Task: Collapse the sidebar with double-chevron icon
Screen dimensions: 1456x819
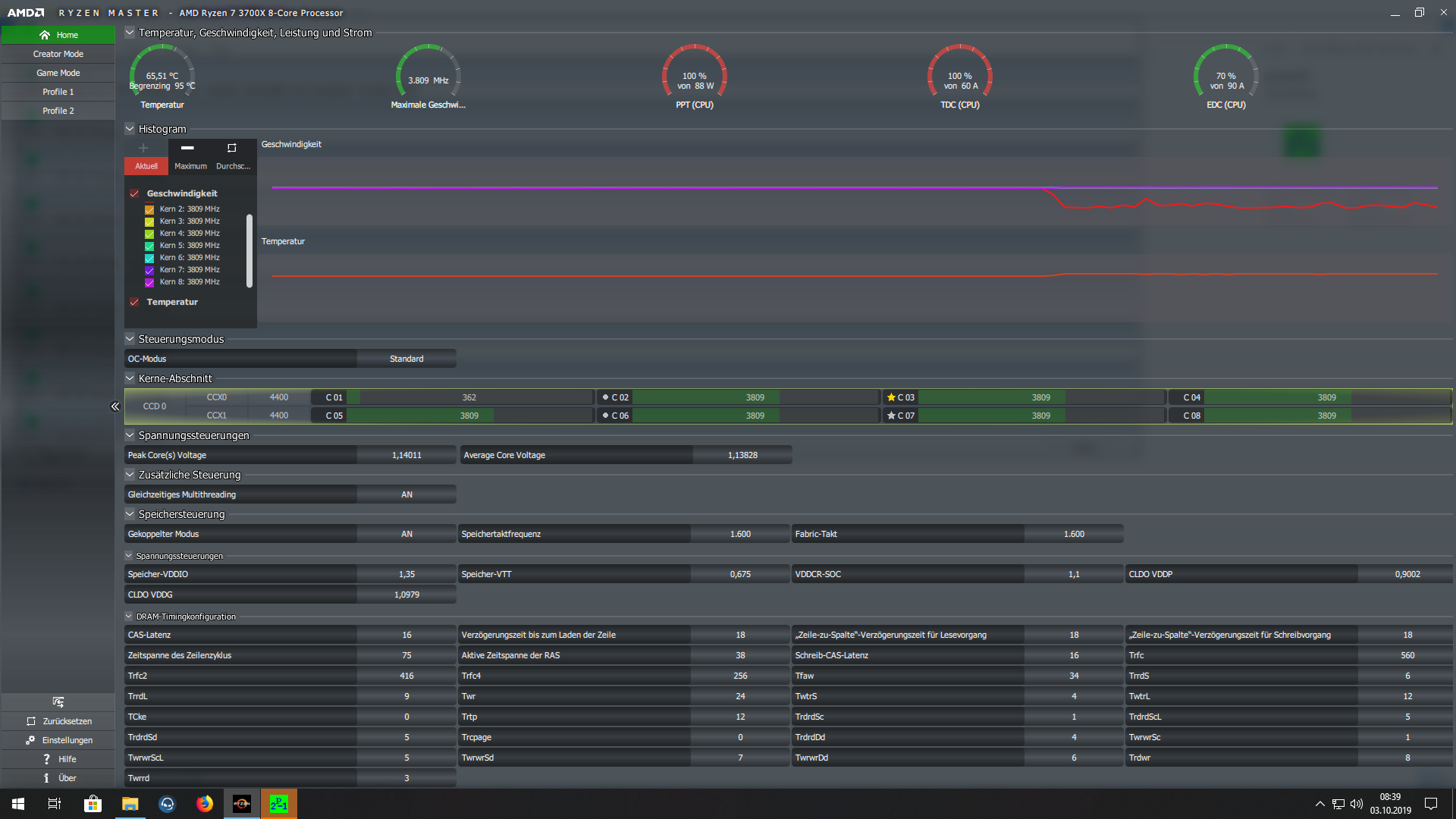Action: click(115, 406)
